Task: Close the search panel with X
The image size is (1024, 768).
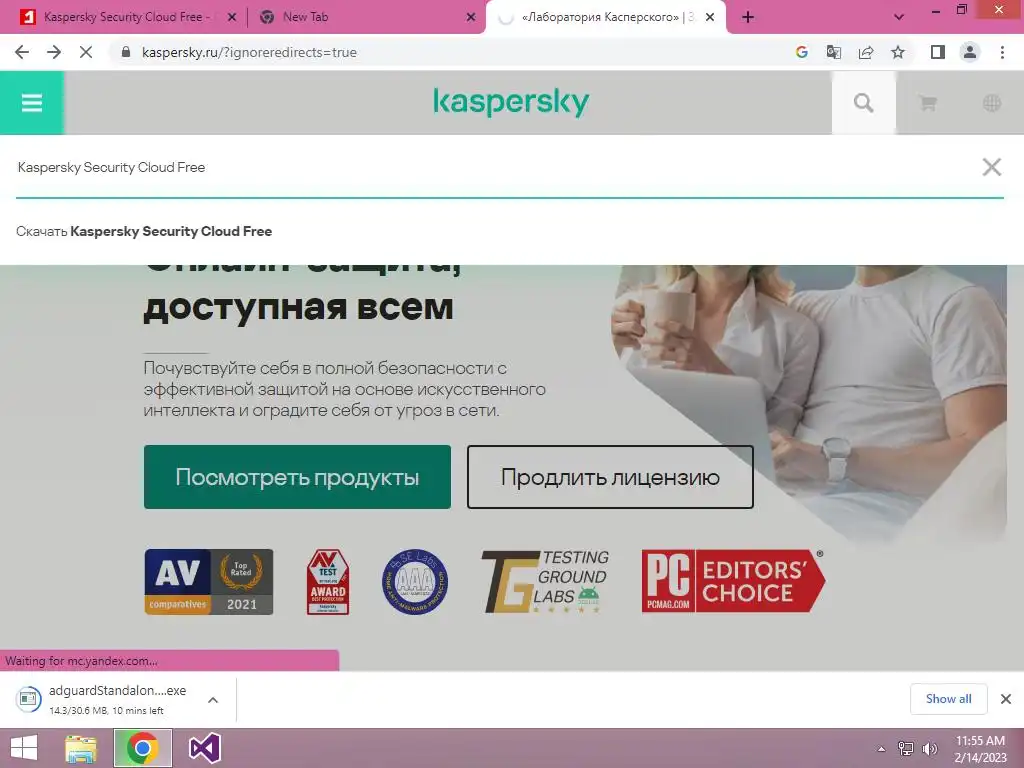Action: pos(991,167)
